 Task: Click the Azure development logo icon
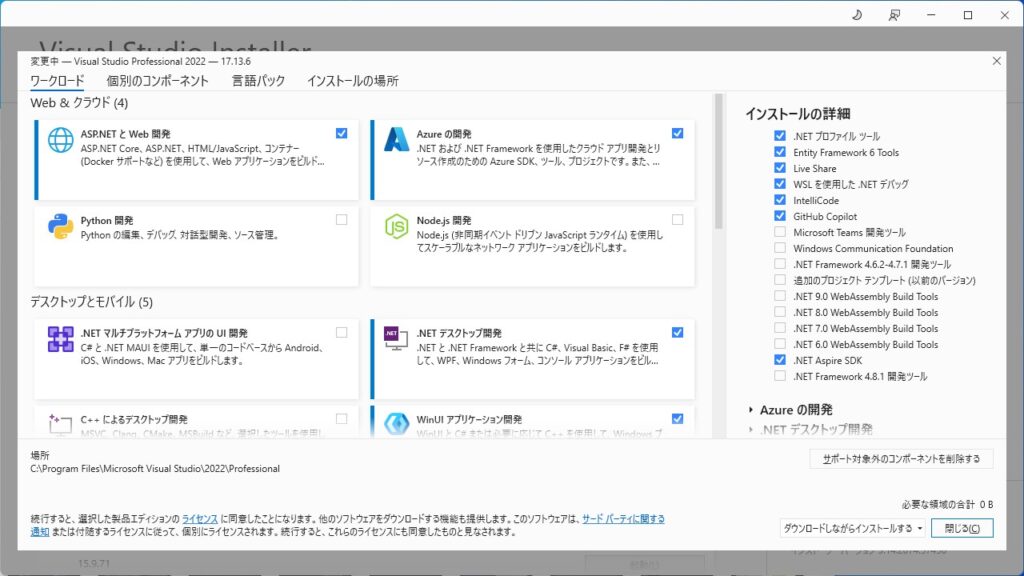tap(396, 140)
